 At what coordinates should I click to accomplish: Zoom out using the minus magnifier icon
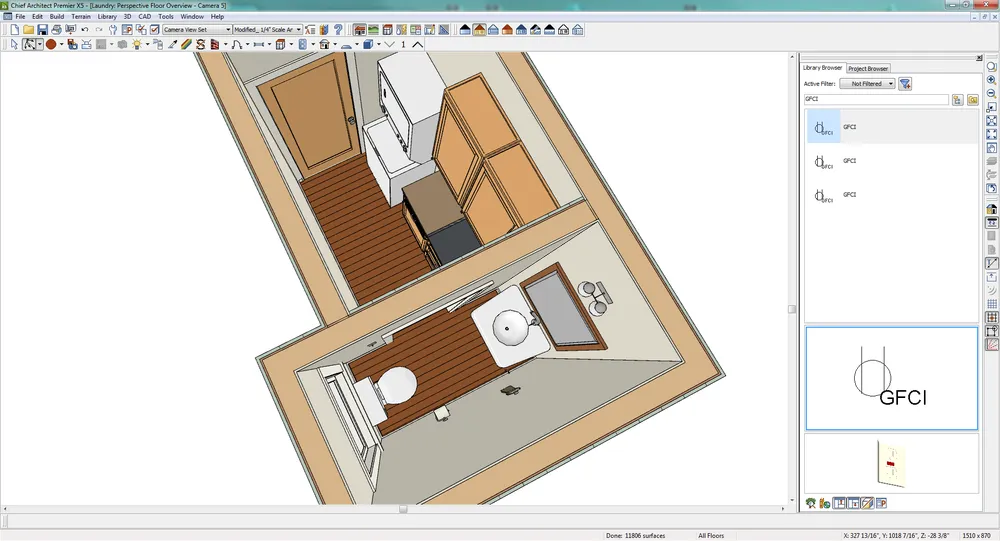(992, 94)
